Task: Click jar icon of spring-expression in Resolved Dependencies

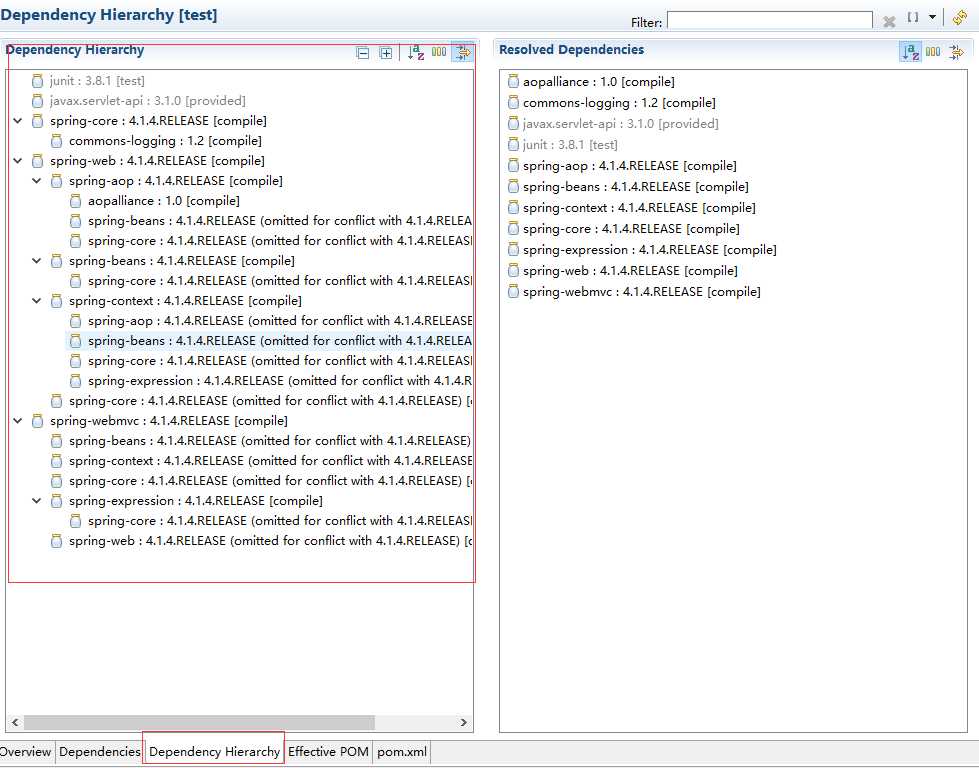Action: pyautogui.click(x=513, y=249)
